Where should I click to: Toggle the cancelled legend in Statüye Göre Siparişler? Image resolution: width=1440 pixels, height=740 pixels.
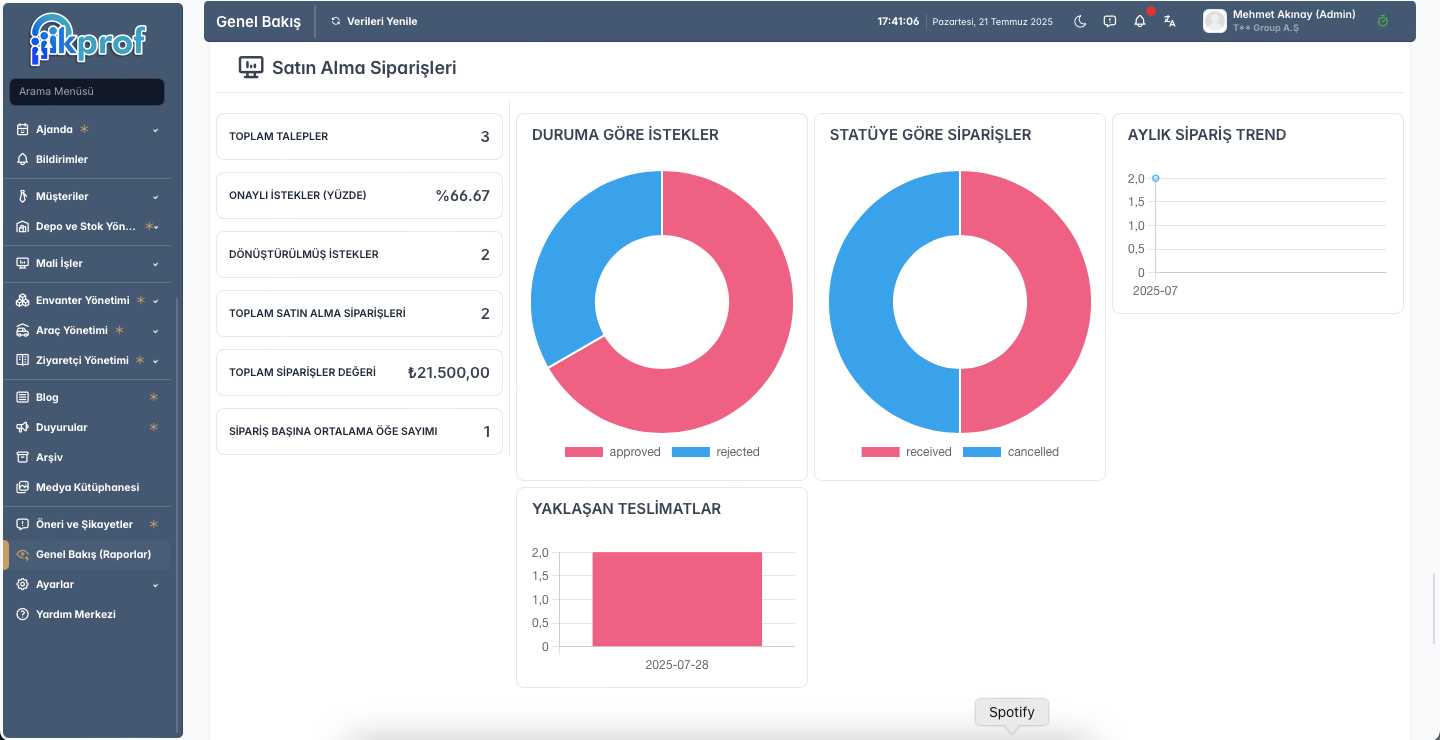pos(1011,452)
